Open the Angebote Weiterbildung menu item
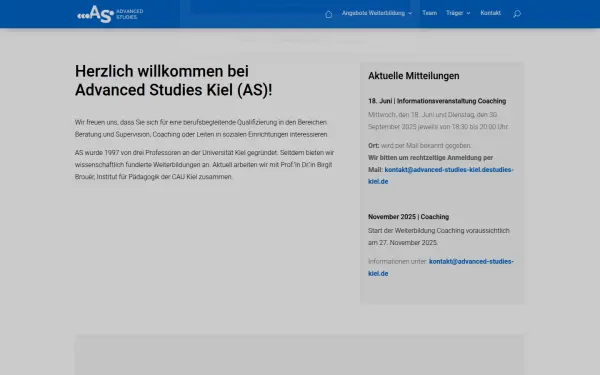Viewport: 600px width, 375px height. coord(373,13)
